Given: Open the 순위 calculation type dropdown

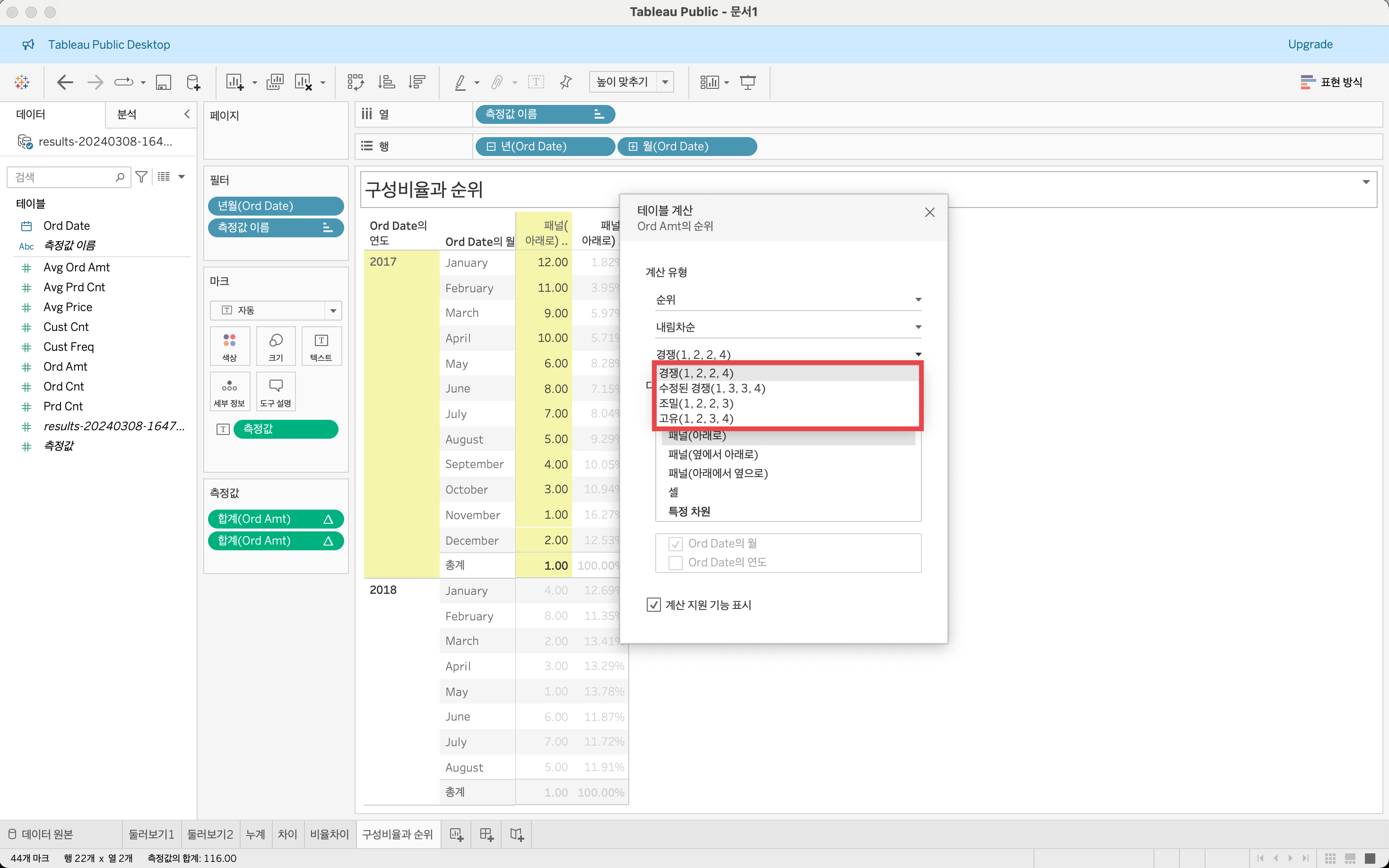Looking at the screenshot, I should pos(788,300).
